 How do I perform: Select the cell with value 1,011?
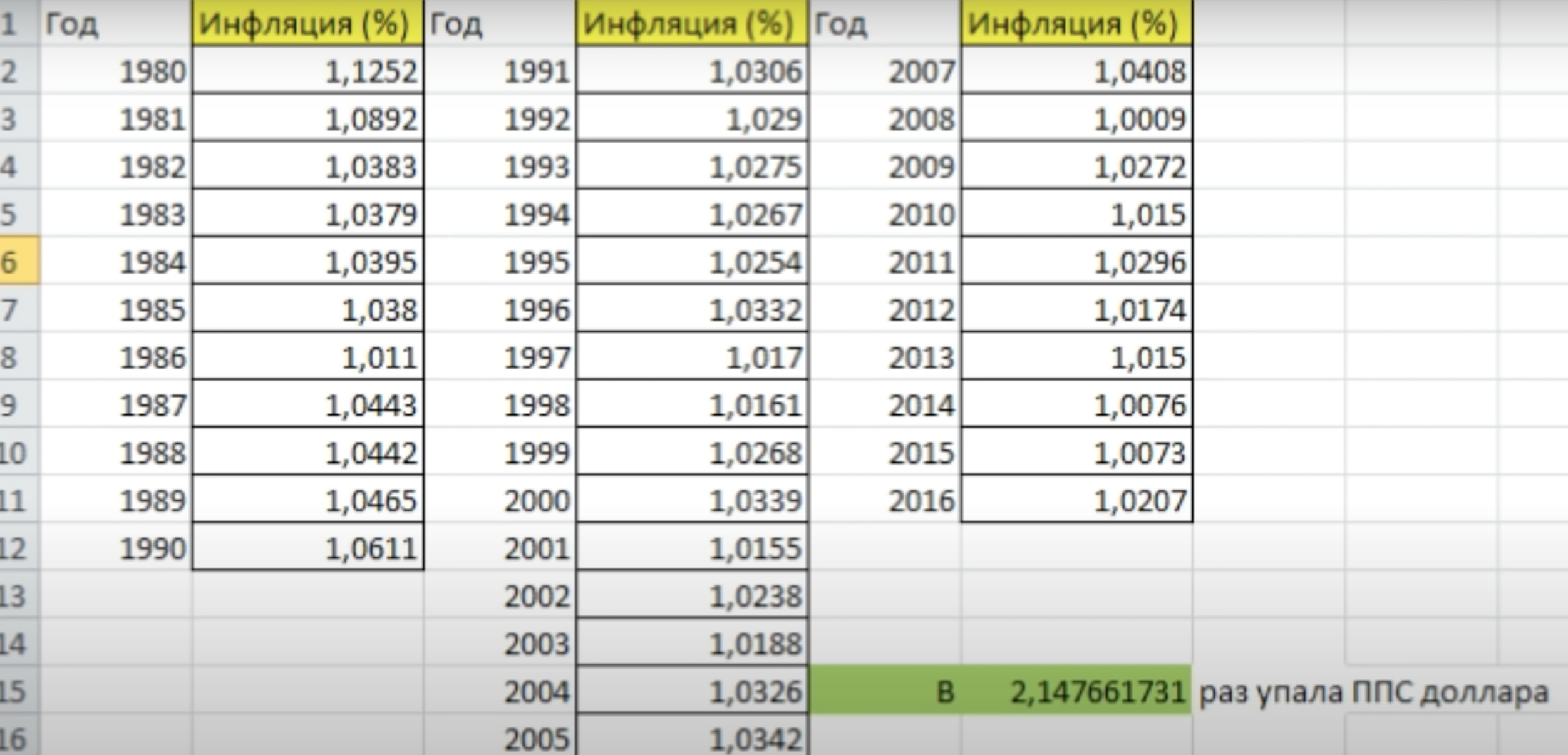(308, 356)
